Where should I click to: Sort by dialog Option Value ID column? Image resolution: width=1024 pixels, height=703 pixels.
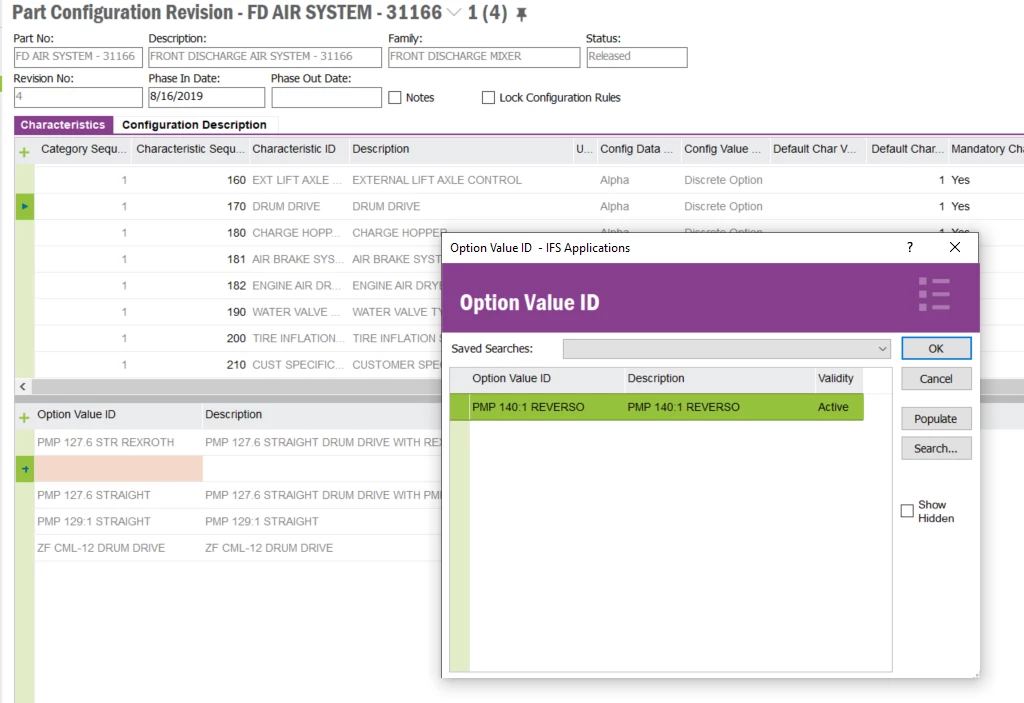point(546,378)
